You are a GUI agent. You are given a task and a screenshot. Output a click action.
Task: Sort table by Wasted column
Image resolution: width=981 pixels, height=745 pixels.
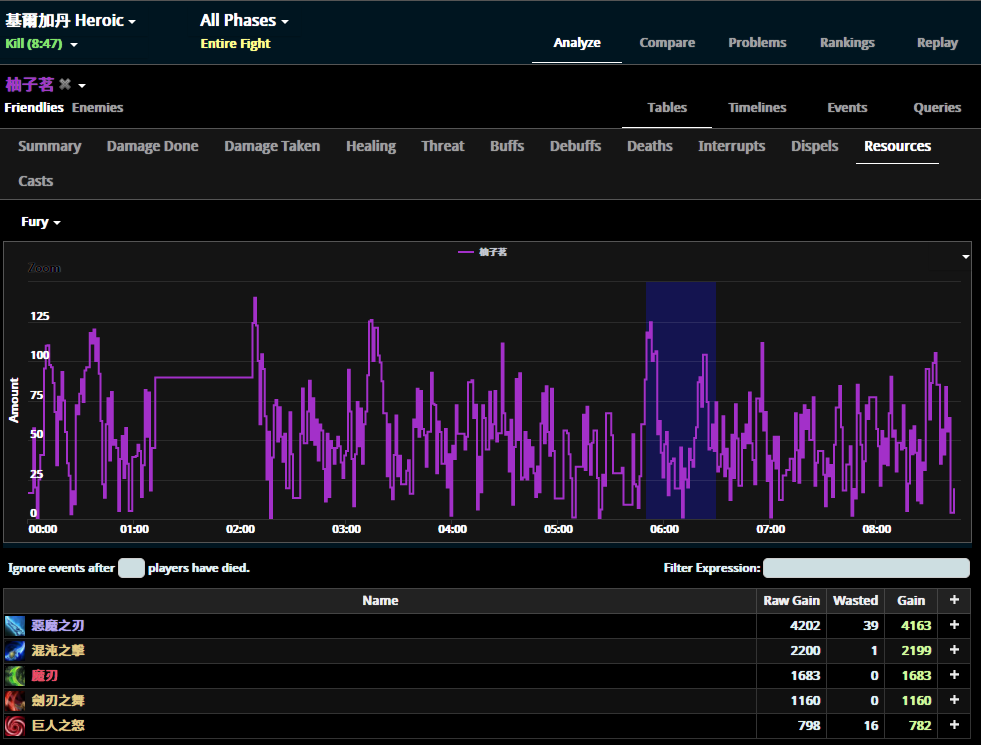855,601
